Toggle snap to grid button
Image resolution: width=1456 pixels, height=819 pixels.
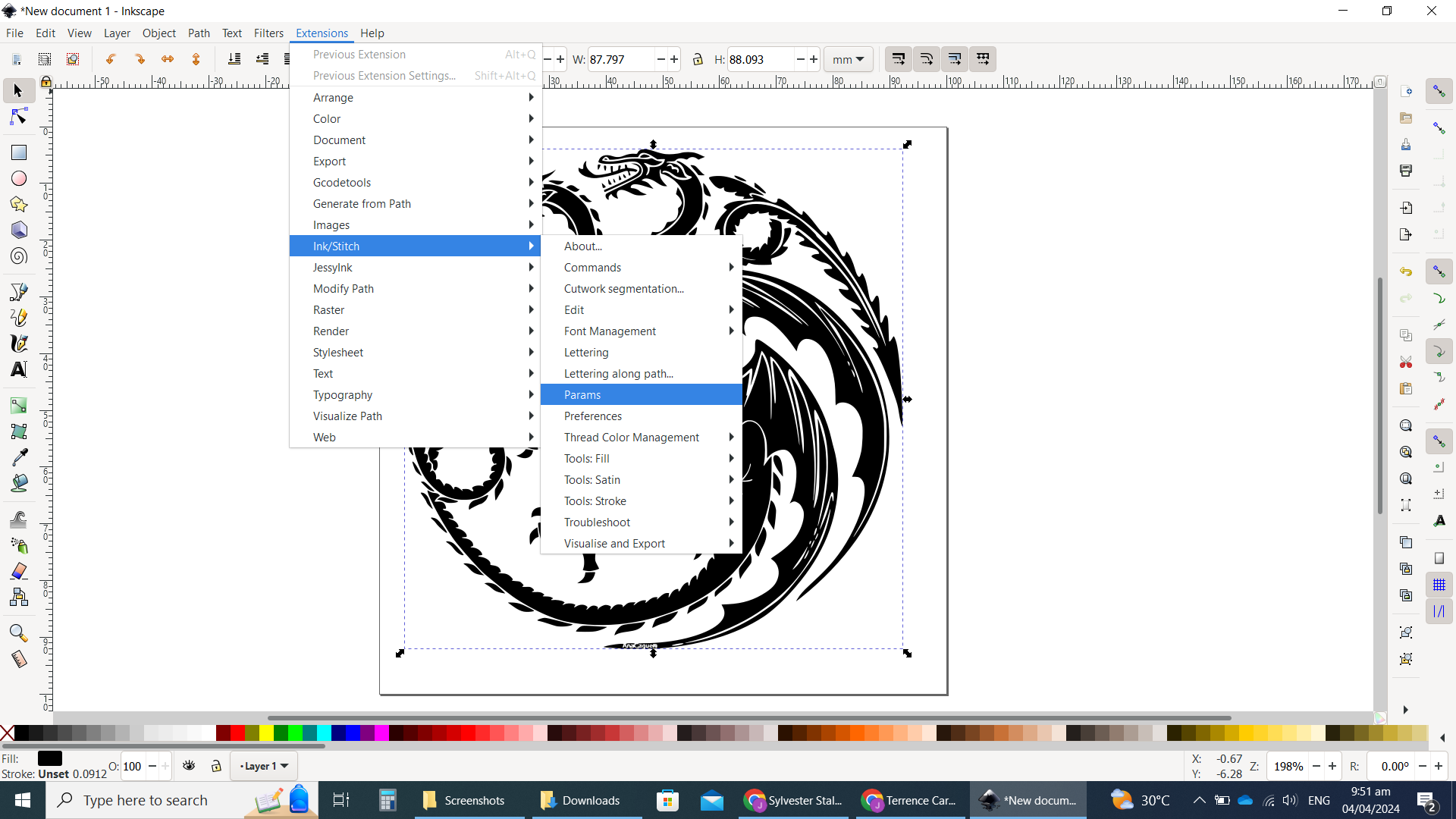1439,585
